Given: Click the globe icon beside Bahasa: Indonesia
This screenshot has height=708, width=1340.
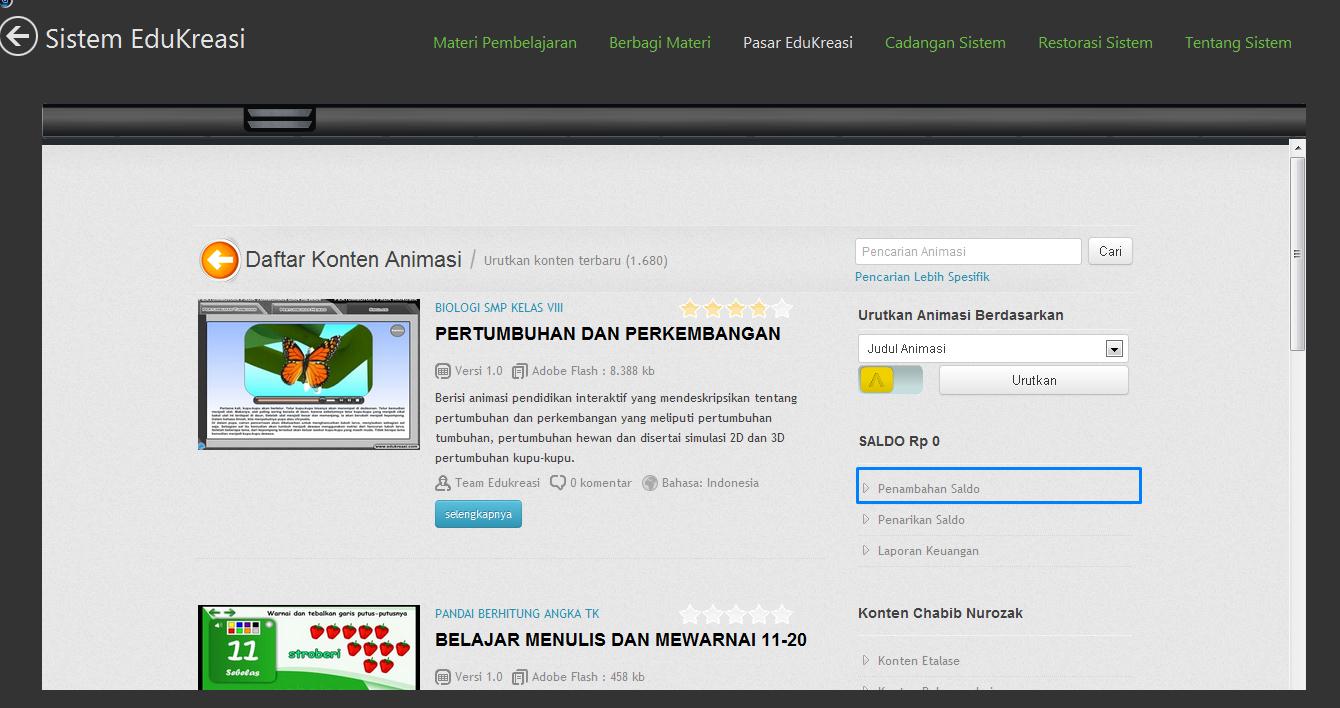Looking at the screenshot, I should [x=650, y=483].
